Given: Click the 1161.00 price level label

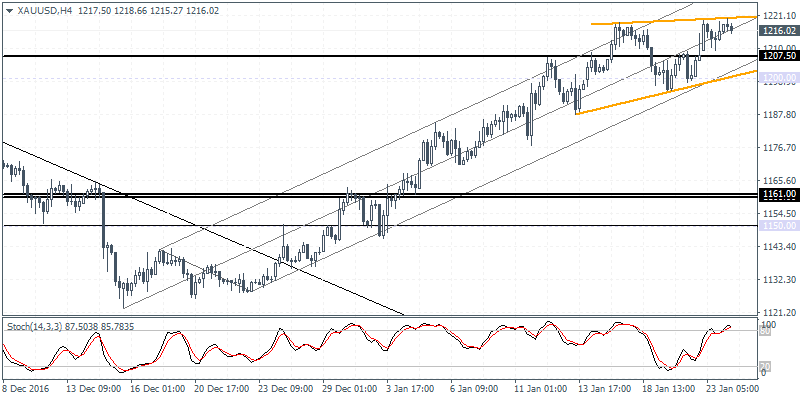Looking at the screenshot, I should point(779,194).
